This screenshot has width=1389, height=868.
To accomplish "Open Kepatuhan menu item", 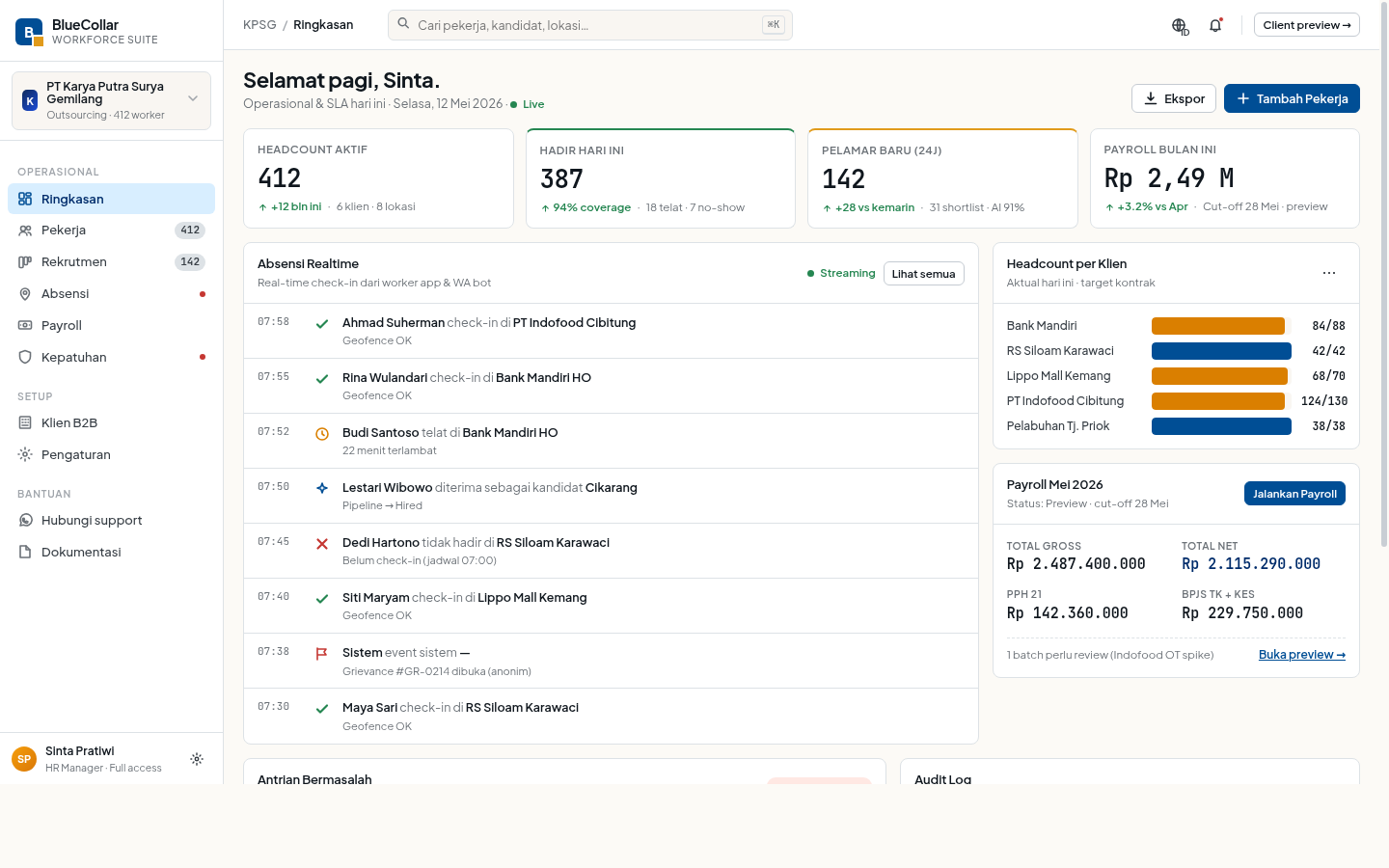I will tap(111, 358).
